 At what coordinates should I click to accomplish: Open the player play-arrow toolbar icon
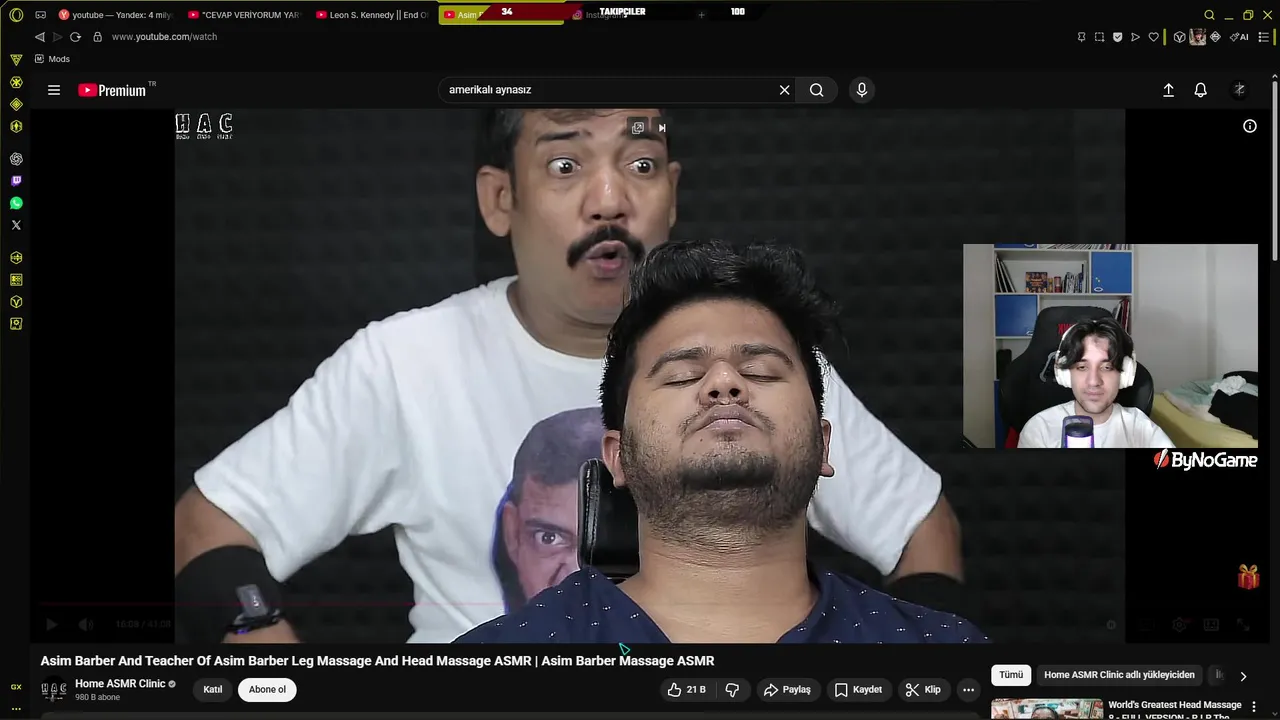point(1135,37)
